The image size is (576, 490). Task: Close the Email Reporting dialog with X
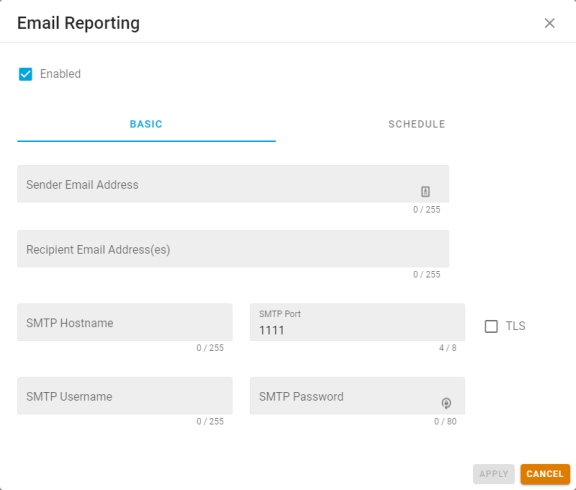point(549,23)
